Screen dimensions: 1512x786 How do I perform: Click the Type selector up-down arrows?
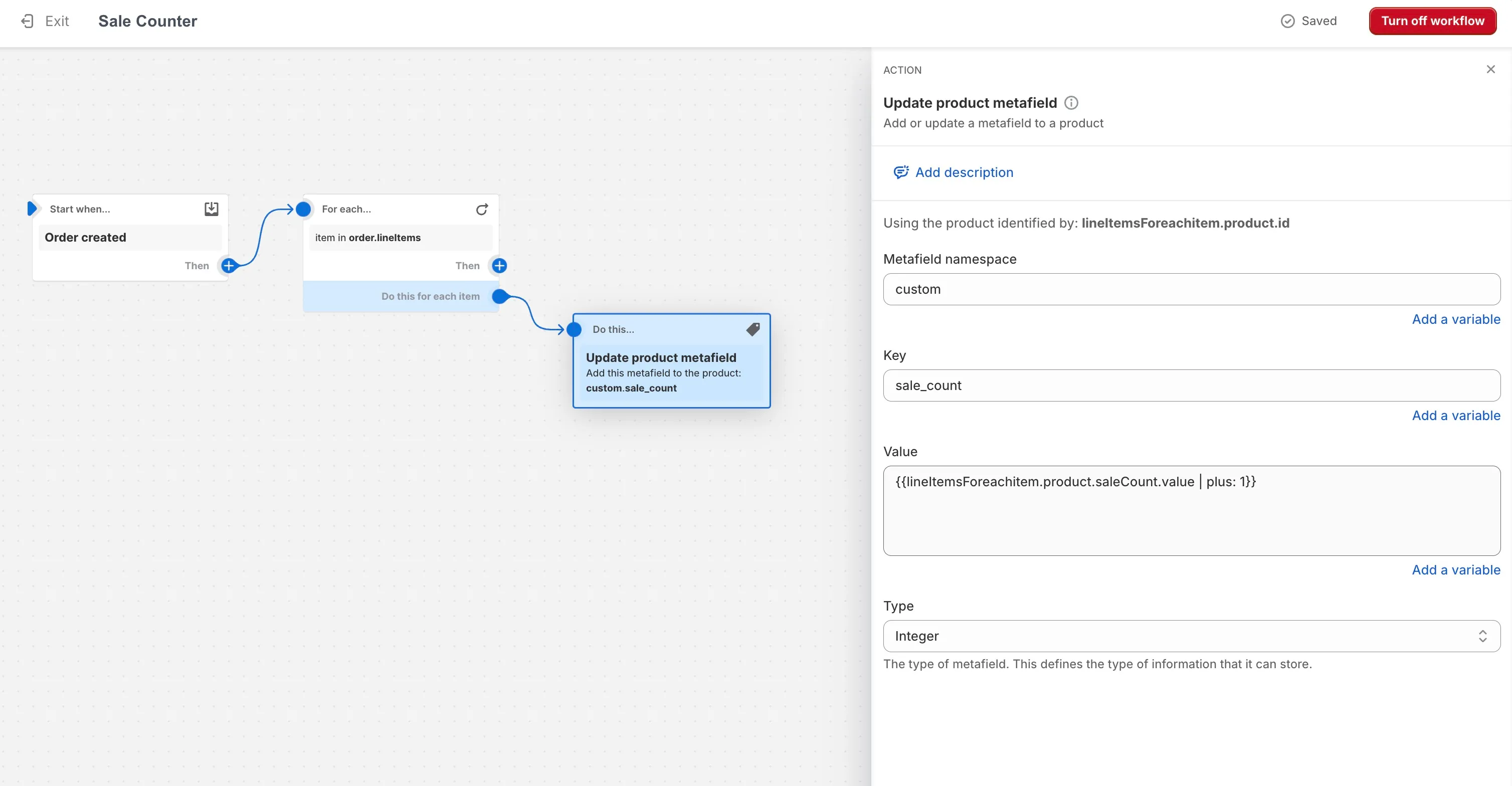[1482, 636]
